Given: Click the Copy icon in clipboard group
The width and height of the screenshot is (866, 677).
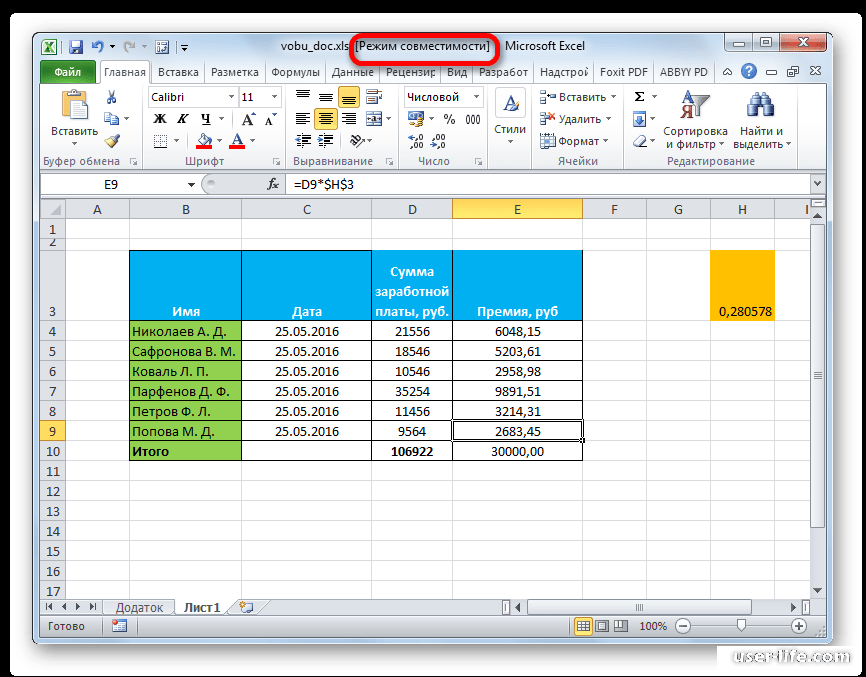Looking at the screenshot, I should click(x=112, y=119).
